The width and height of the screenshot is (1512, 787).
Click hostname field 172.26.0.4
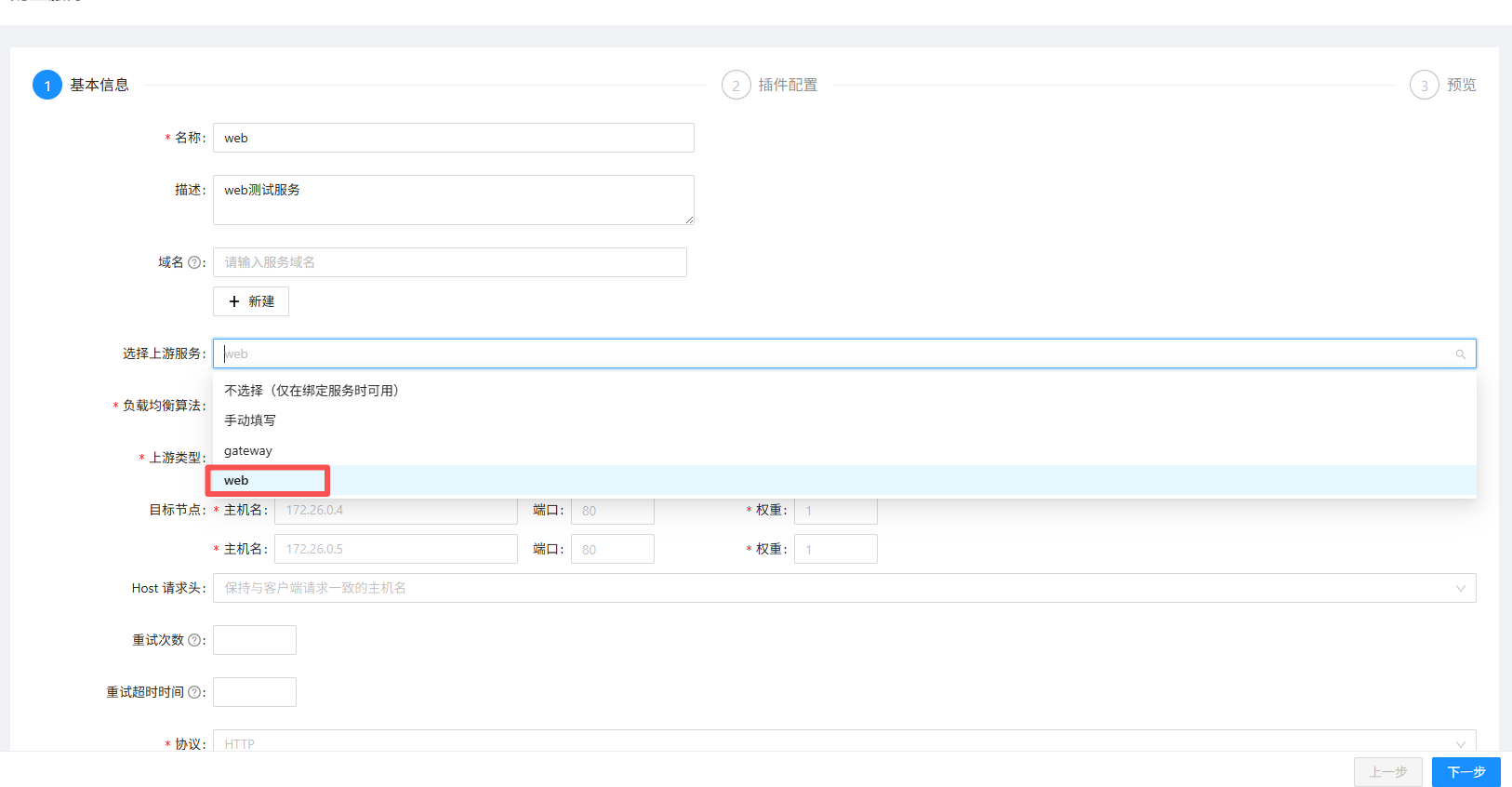[x=396, y=511]
